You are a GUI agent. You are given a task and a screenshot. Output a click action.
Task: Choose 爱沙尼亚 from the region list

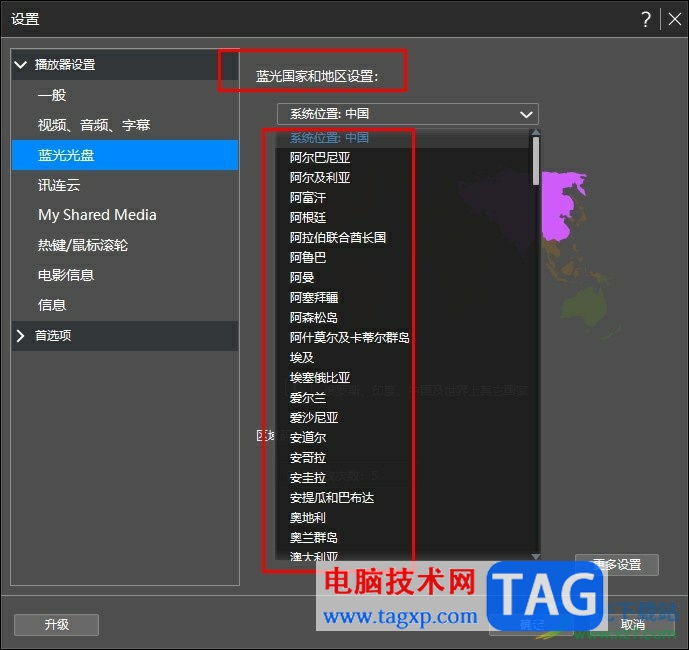(403, 418)
